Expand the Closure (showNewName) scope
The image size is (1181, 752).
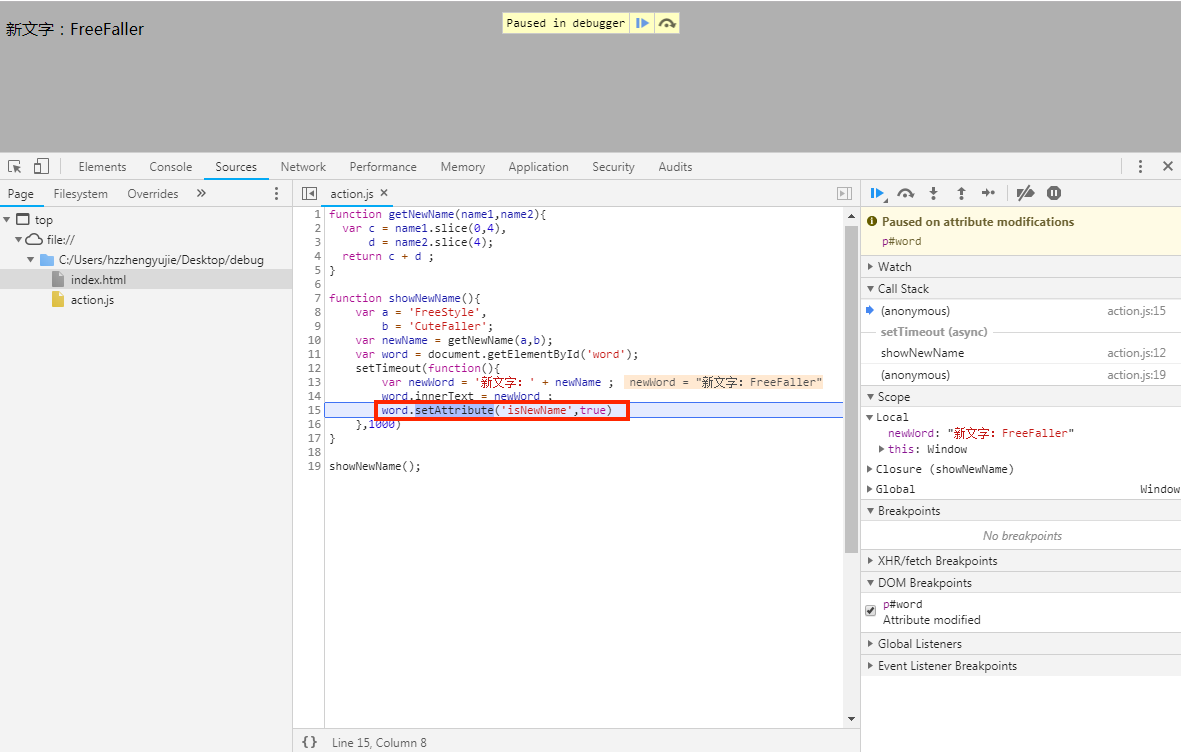click(944, 469)
